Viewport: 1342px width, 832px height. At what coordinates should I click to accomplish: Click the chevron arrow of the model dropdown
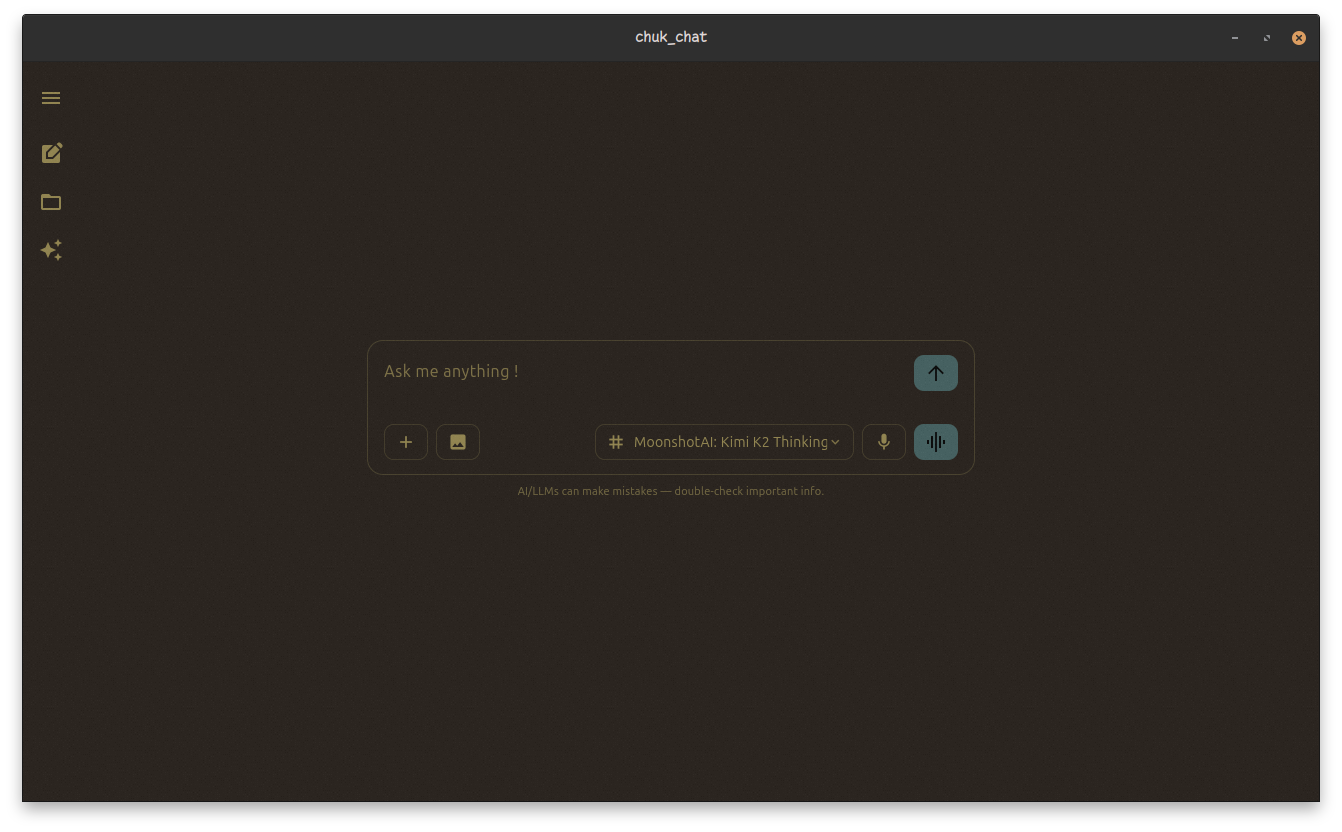pos(836,442)
